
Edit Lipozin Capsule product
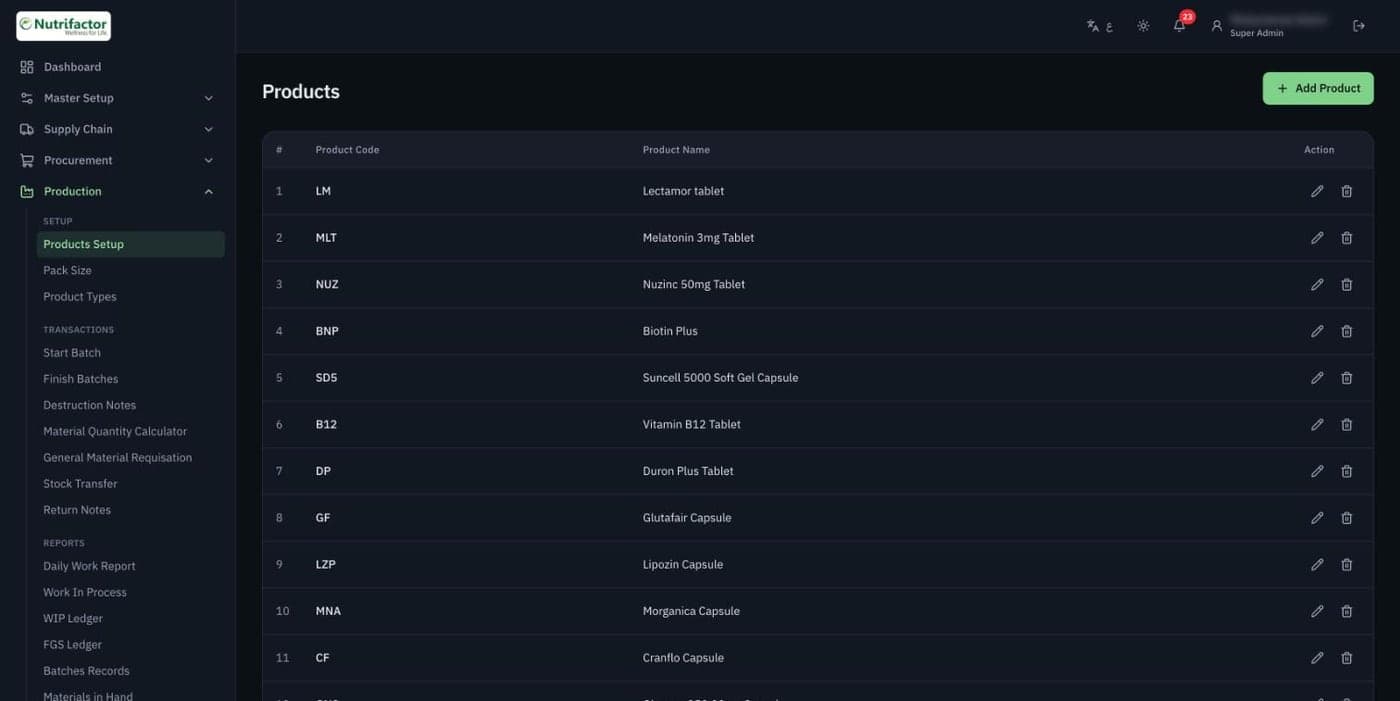tap(1317, 564)
